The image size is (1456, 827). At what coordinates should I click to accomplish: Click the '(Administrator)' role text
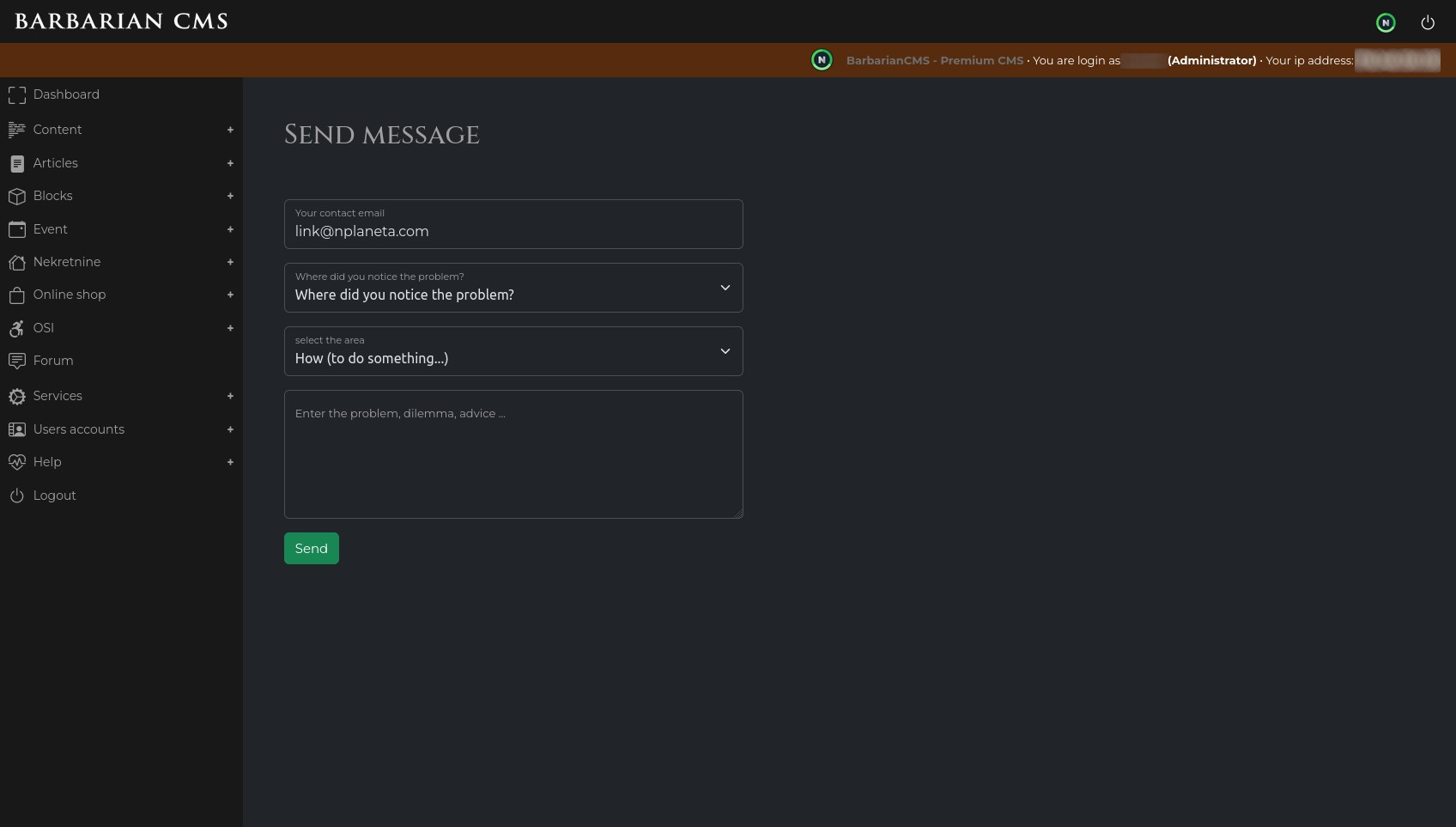click(x=1211, y=60)
